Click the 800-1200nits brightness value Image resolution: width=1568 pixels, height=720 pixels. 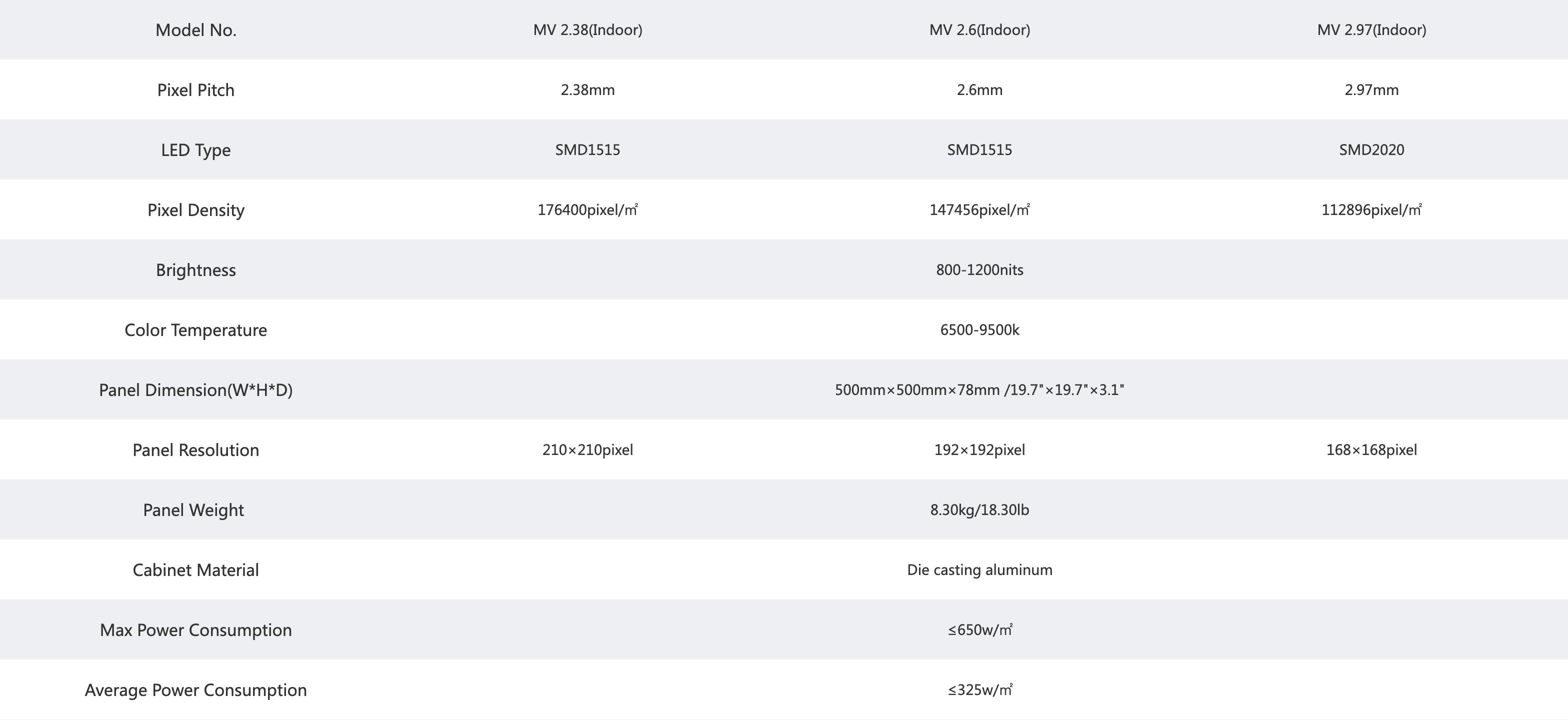[979, 269]
